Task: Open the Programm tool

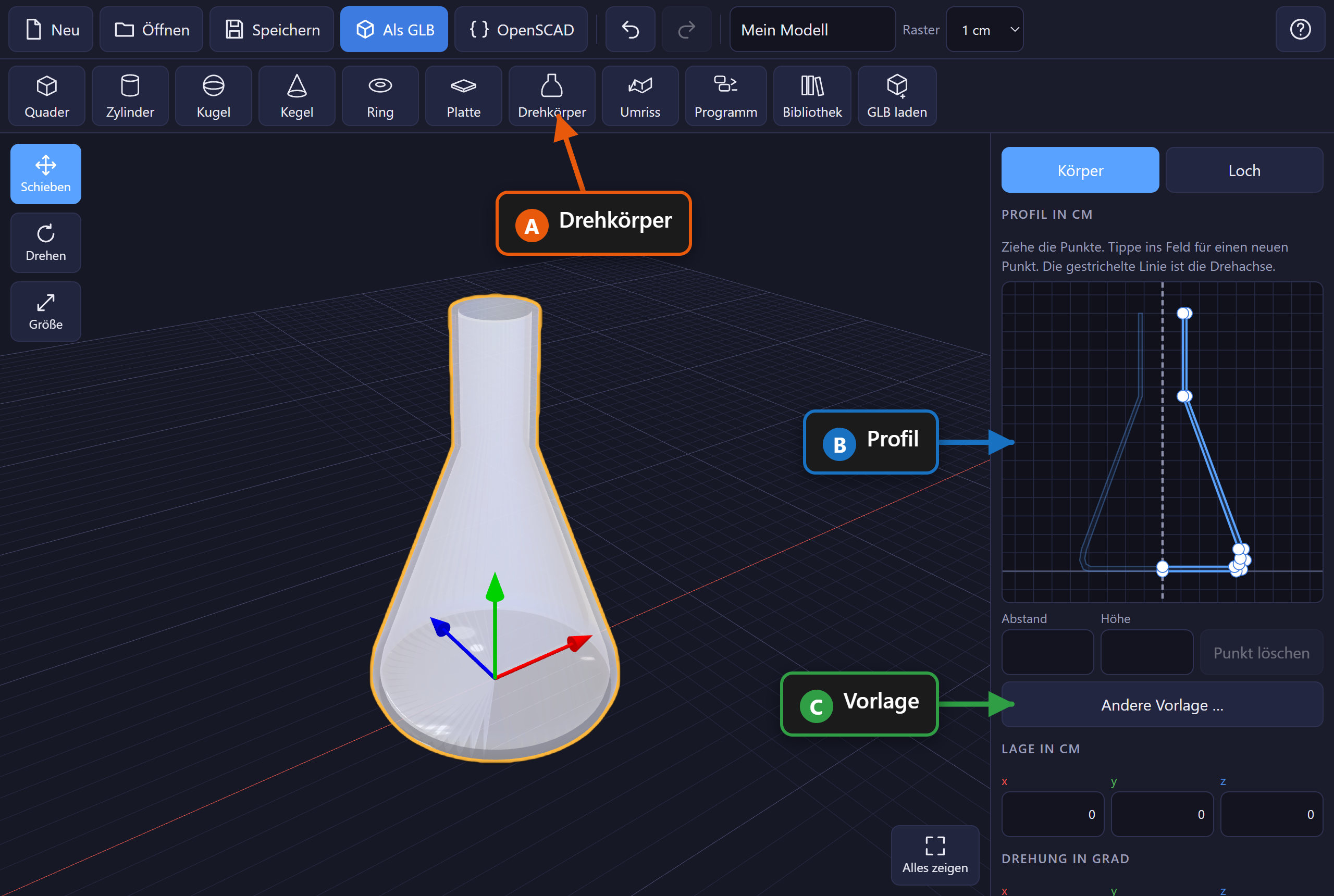Action: [726, 95]
